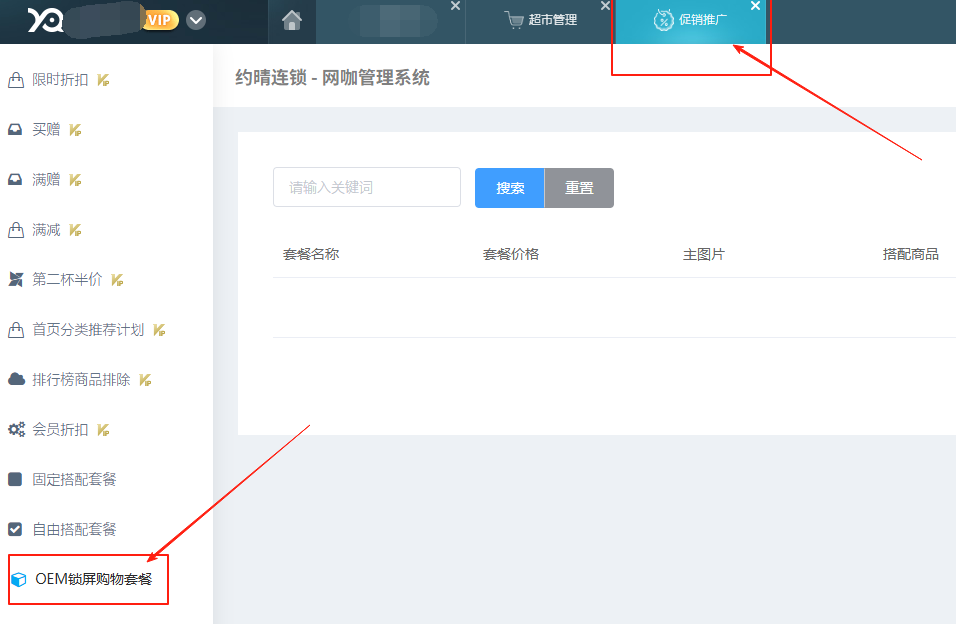
Task: Click the VIP mark next to 满赠
Action: point(75,180)
